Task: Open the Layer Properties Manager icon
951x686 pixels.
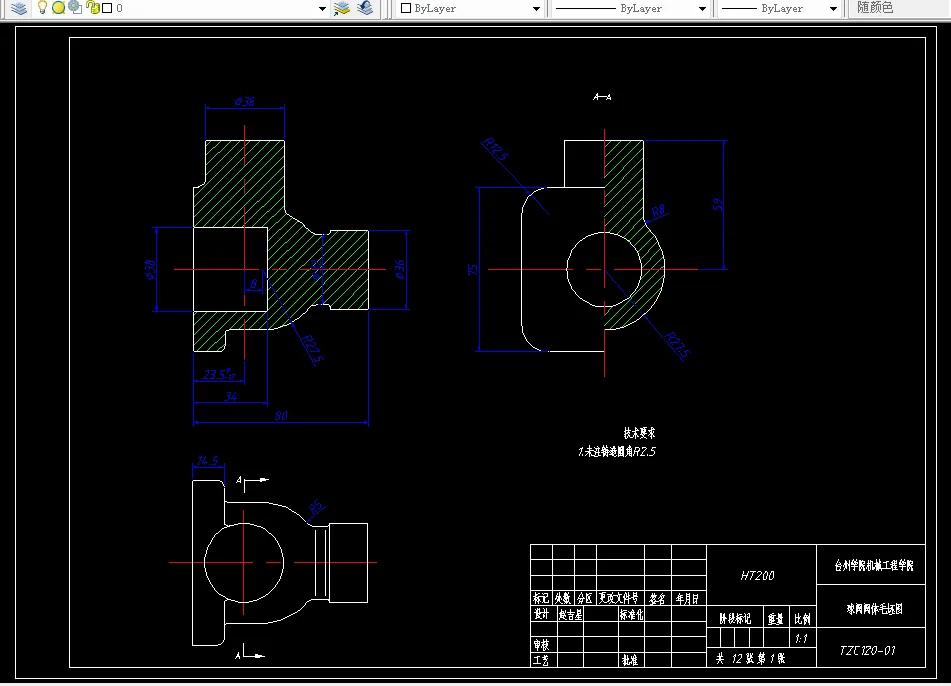Action: coord(19,8)
